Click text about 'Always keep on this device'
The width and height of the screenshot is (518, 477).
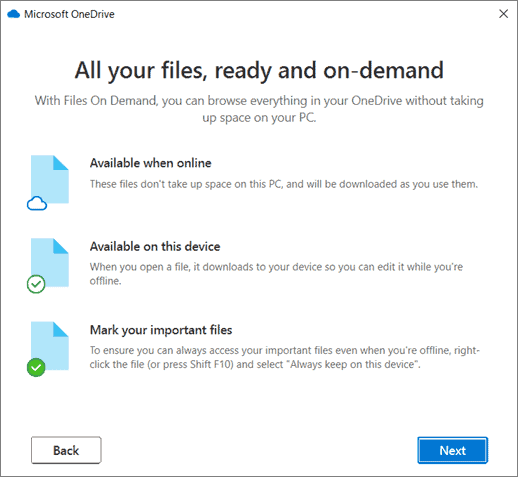284,357
